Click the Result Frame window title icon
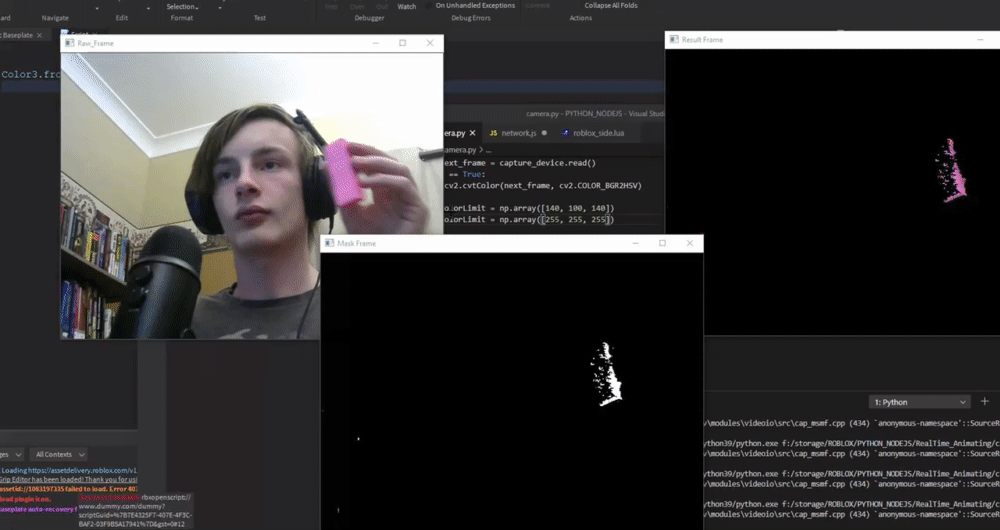This screenshot has height=530, width=1000. pyautogui.click(x=673, y=40)
